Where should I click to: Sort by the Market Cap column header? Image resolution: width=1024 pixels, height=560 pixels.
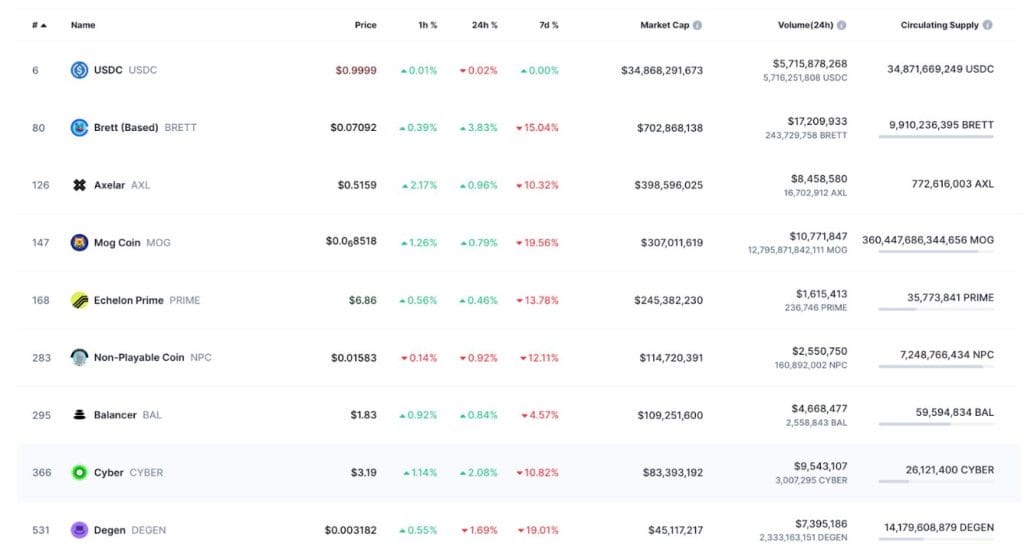coord(664,25)
